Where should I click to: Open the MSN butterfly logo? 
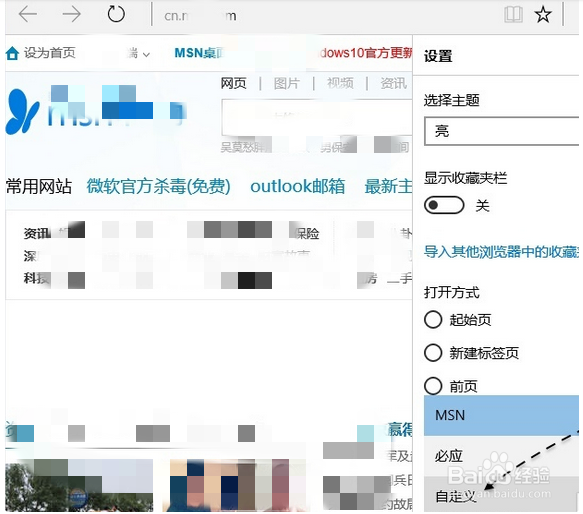pyautogui.click(x=22, y=111)
